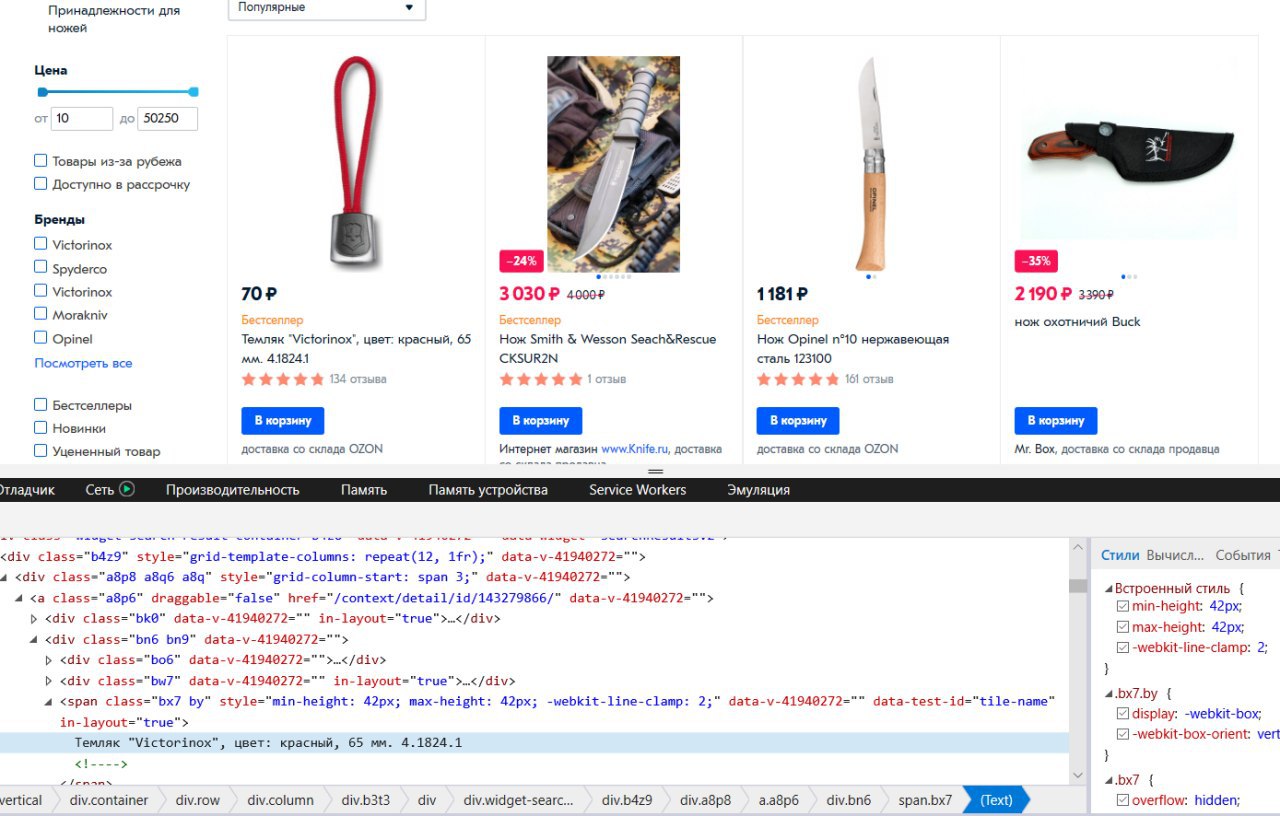
Task: Add Темляк Victorinox to cart via В корзину
Action: pos(283,420)
